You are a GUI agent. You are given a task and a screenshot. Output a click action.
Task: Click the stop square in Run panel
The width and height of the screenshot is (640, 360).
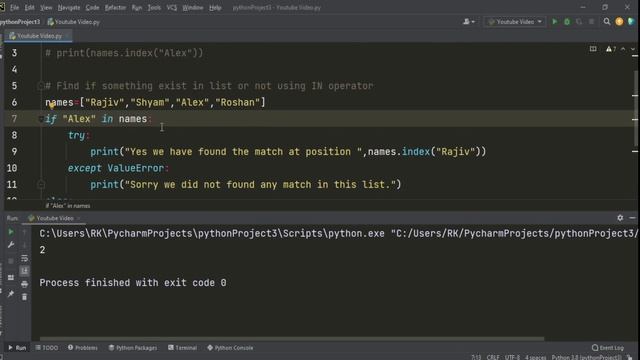(x=11, y=261)
